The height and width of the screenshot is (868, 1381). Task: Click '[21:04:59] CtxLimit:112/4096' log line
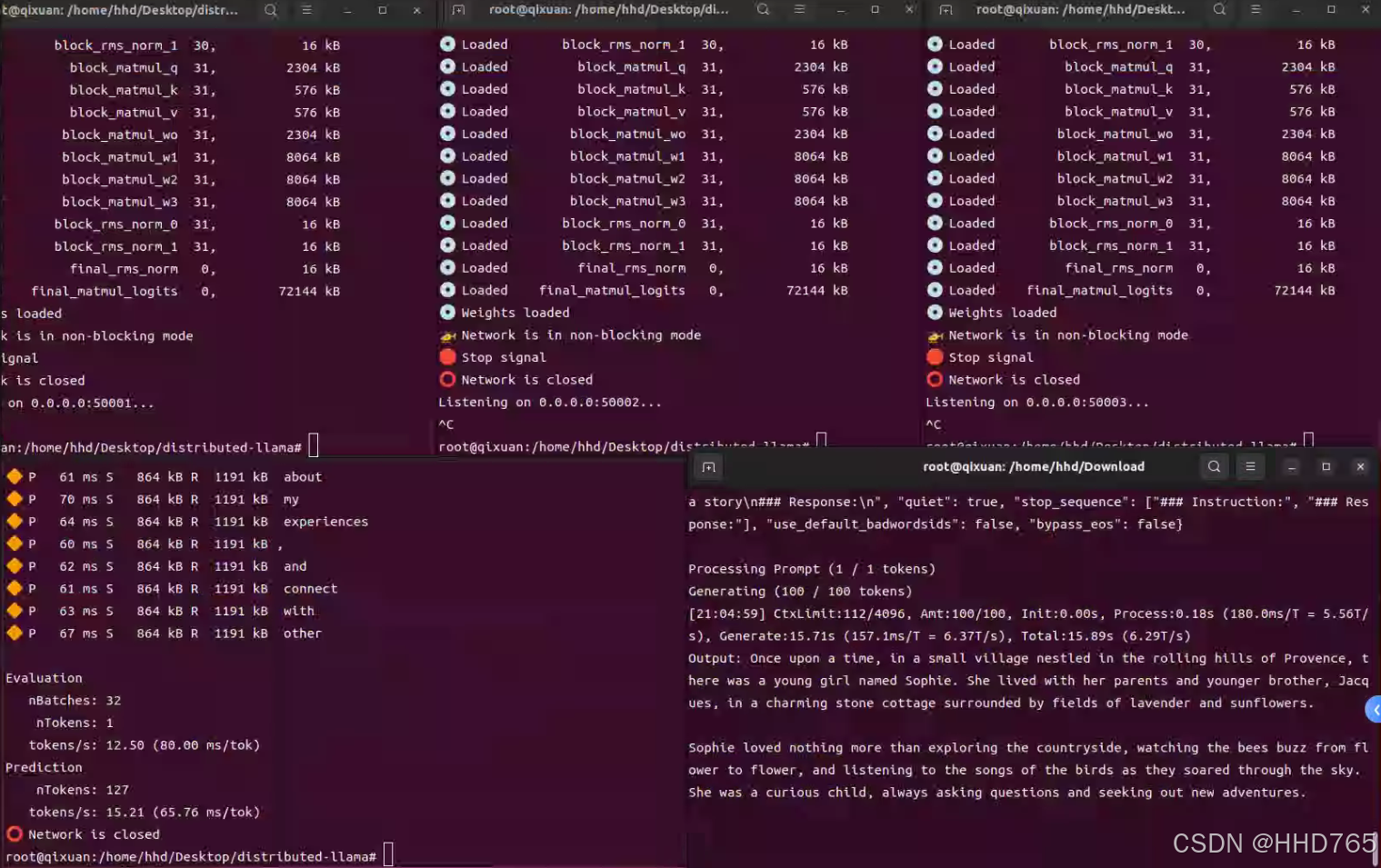click(1028, 614)
